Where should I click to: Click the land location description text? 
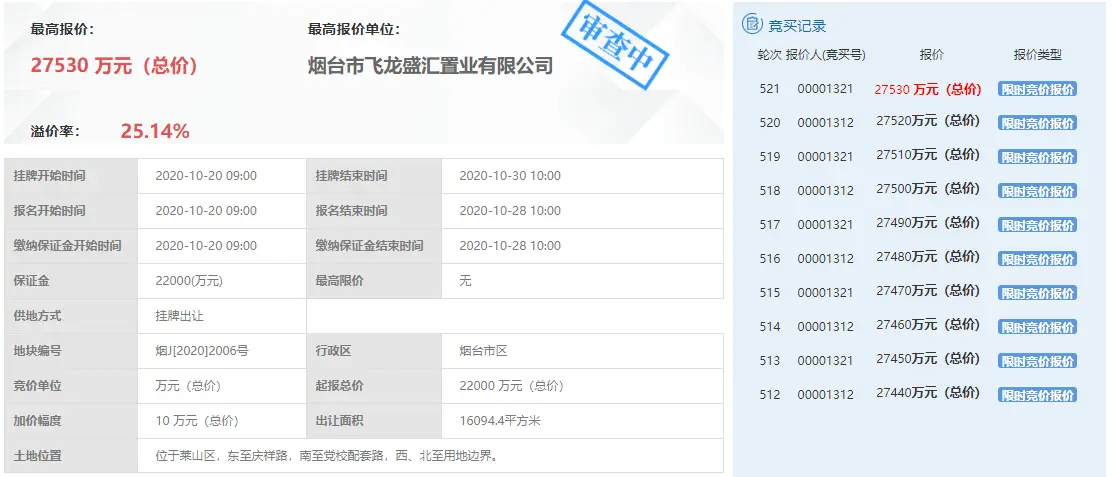327,456
